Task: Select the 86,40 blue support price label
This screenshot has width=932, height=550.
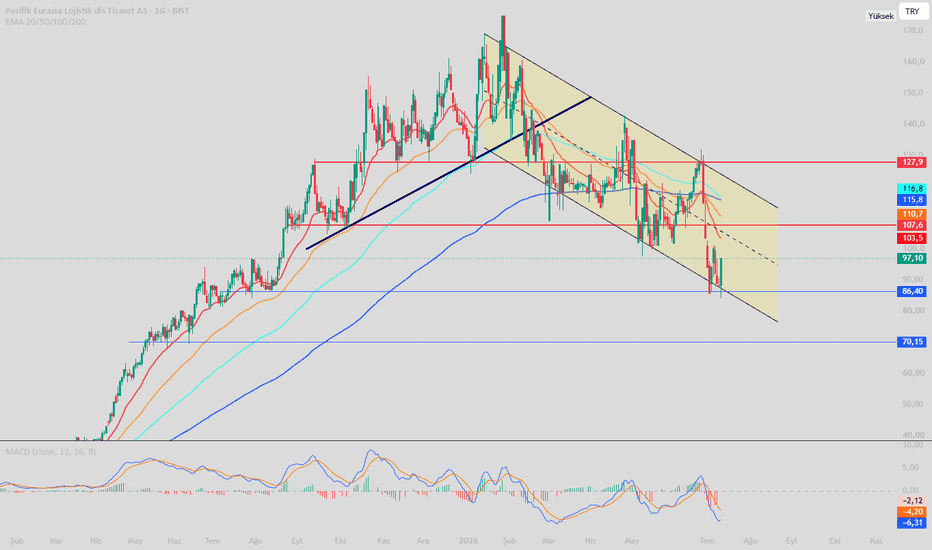Action: (912, 291)
